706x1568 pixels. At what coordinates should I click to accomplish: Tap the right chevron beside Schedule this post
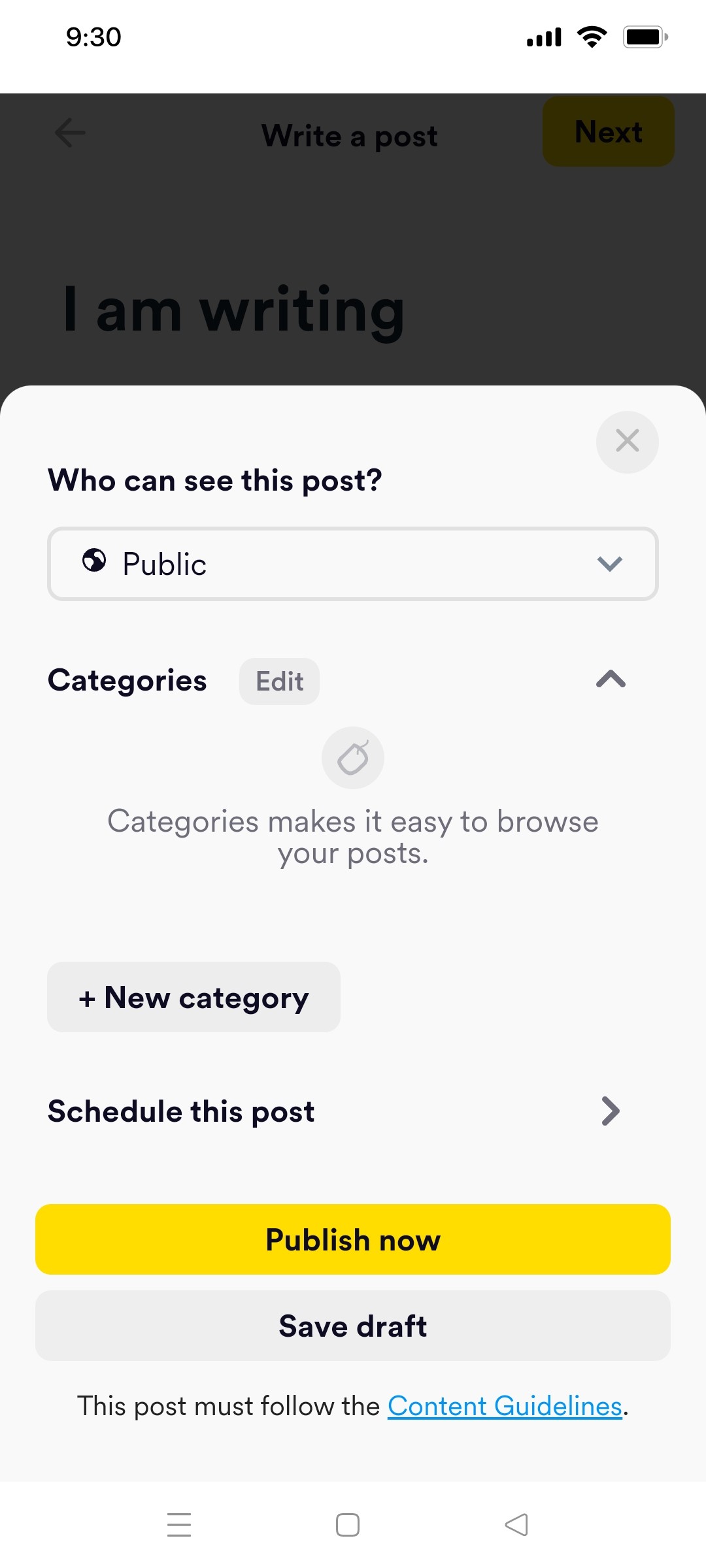coord(610,1111)
